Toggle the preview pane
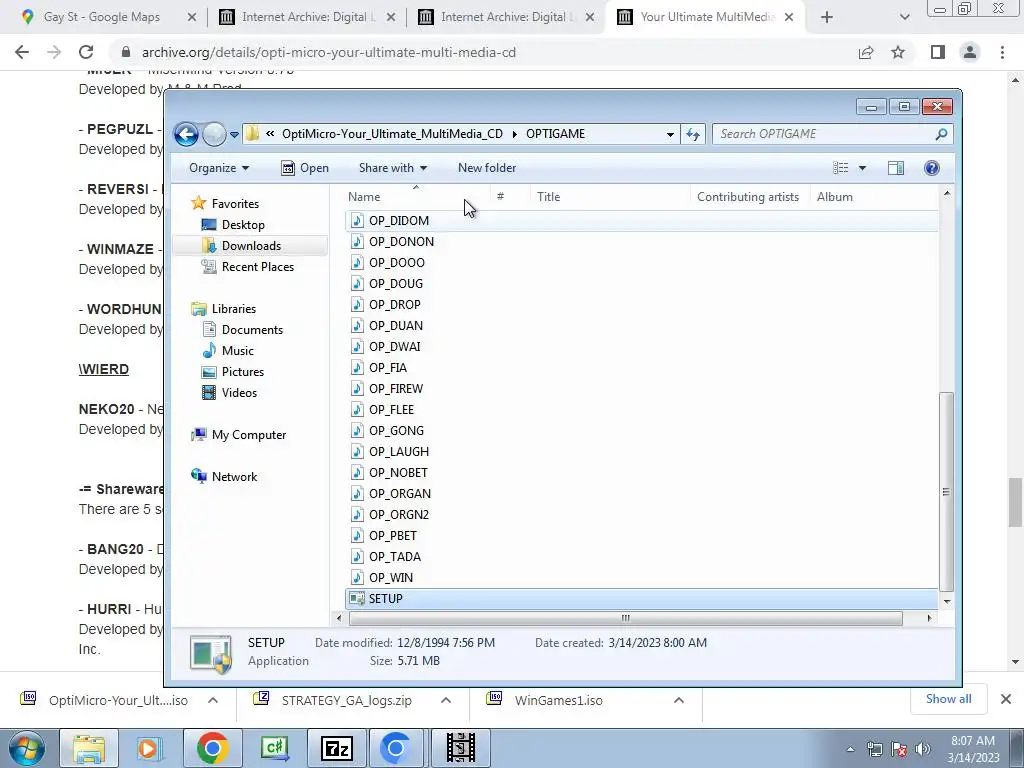 (x=896, y=168)
